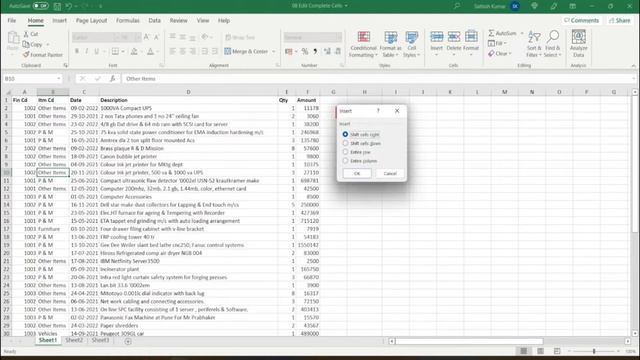
Task: Switch to Page Layout view icon
Action: 540,351
